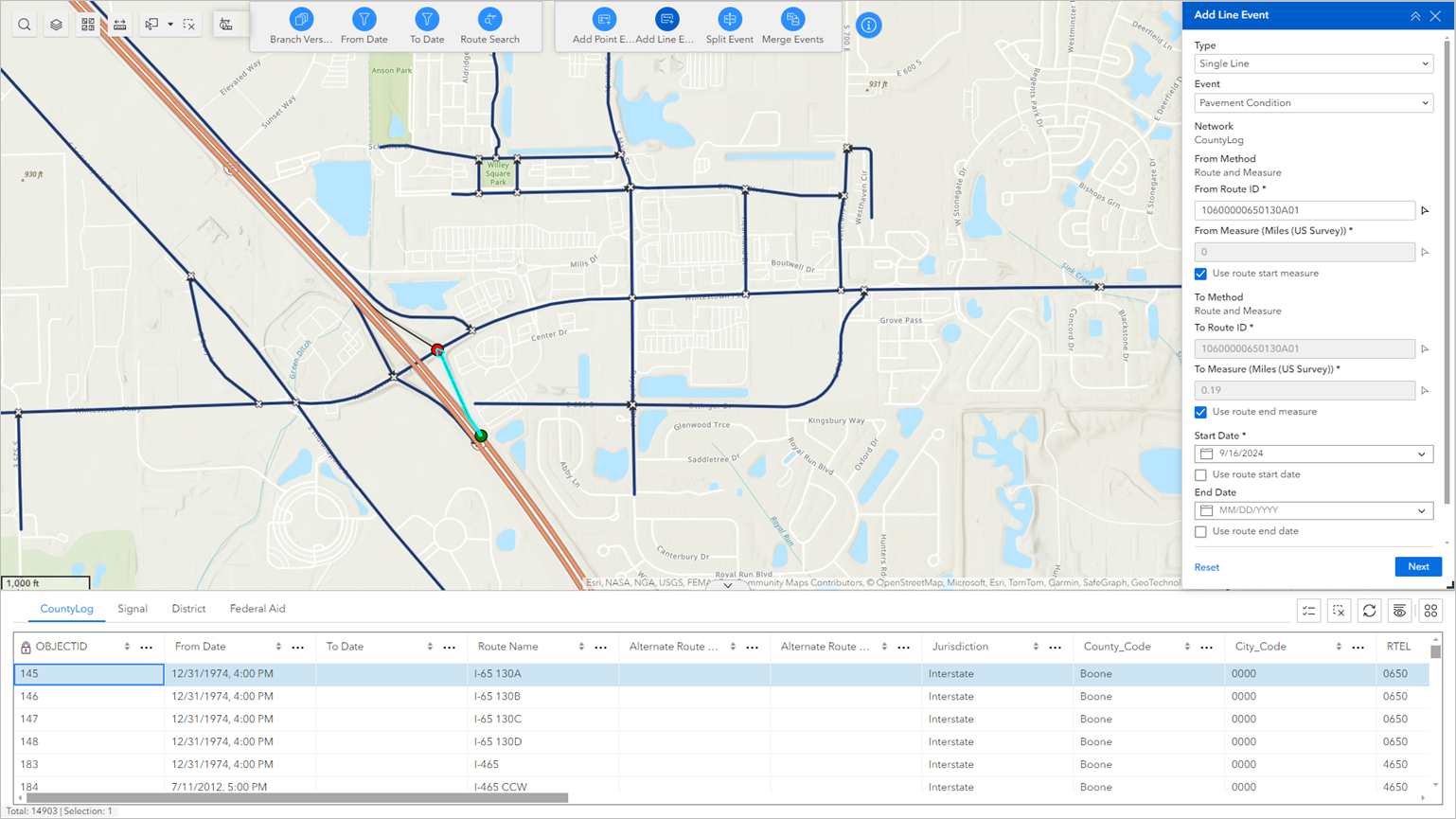1456x819 pixels.
Task: Expand the Type dropdown set to Single Line
Action: point(1313,63)
